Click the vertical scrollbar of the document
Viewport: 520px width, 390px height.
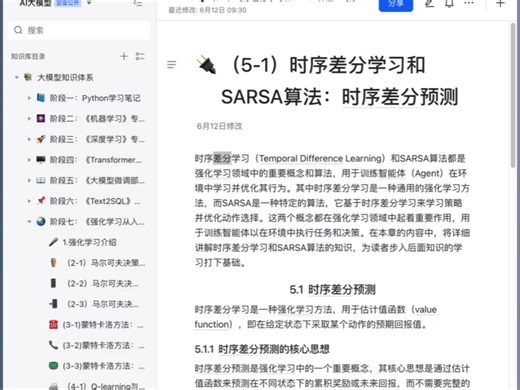pyautogui.click(x=513, y=95)
